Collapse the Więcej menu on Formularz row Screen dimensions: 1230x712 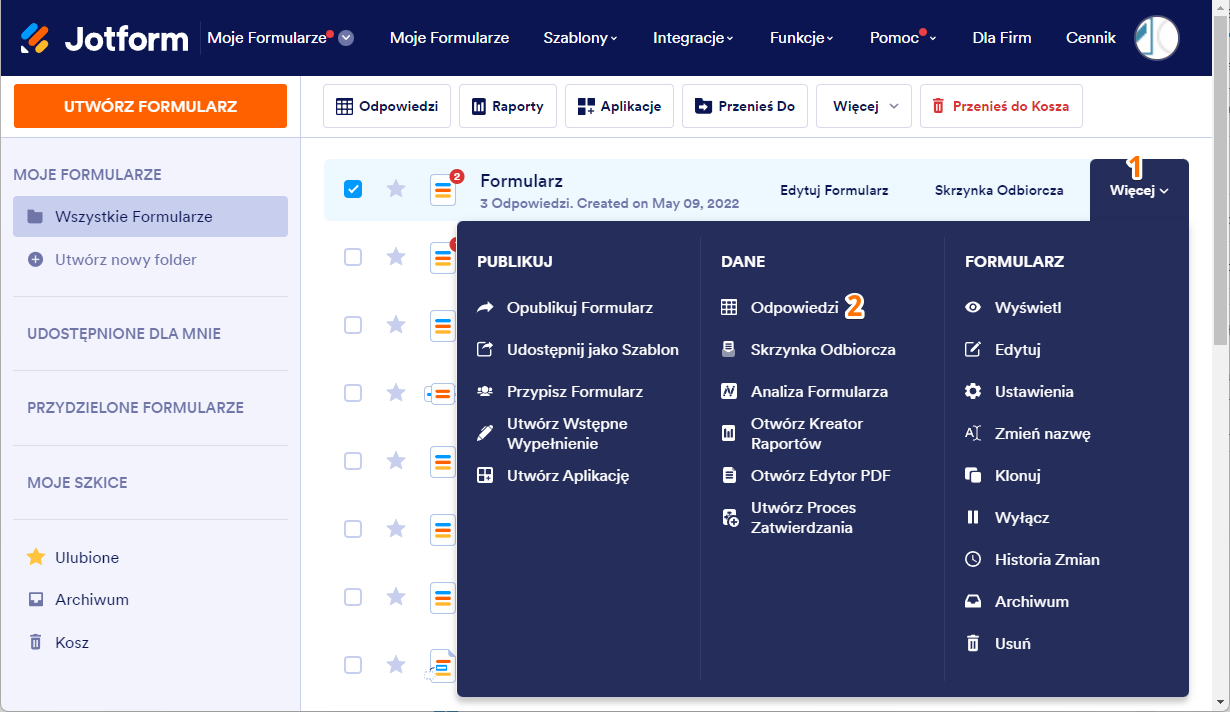(1139, 190)
